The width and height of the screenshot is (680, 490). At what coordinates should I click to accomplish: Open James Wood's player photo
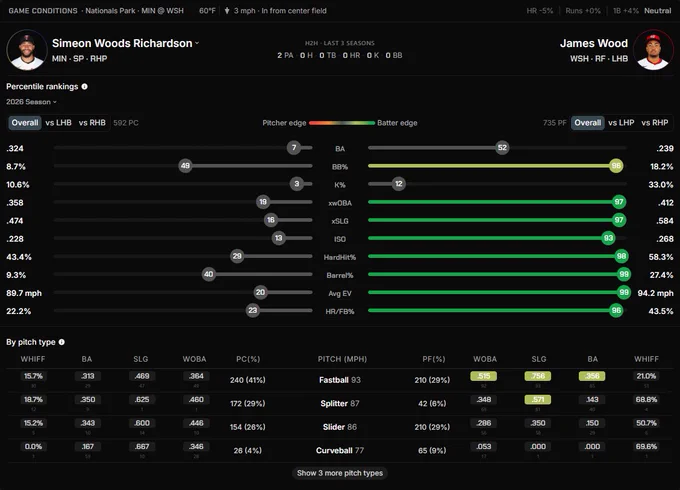pos(653,50)
